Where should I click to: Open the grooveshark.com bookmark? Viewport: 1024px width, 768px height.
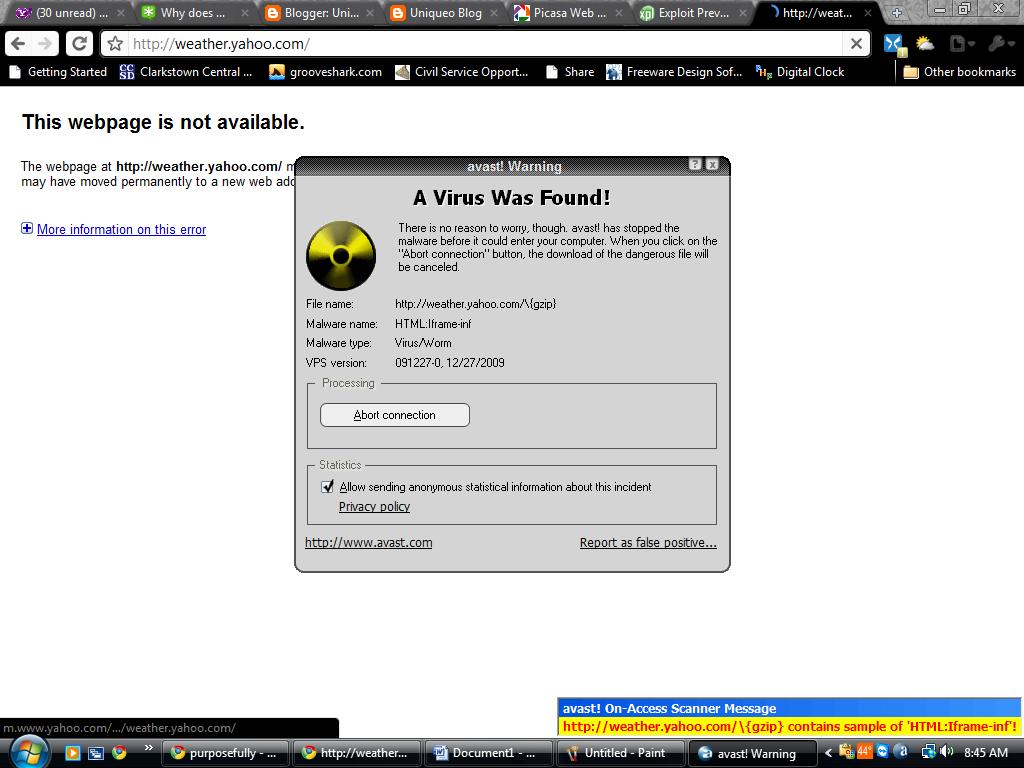click(x=325, y=72)
